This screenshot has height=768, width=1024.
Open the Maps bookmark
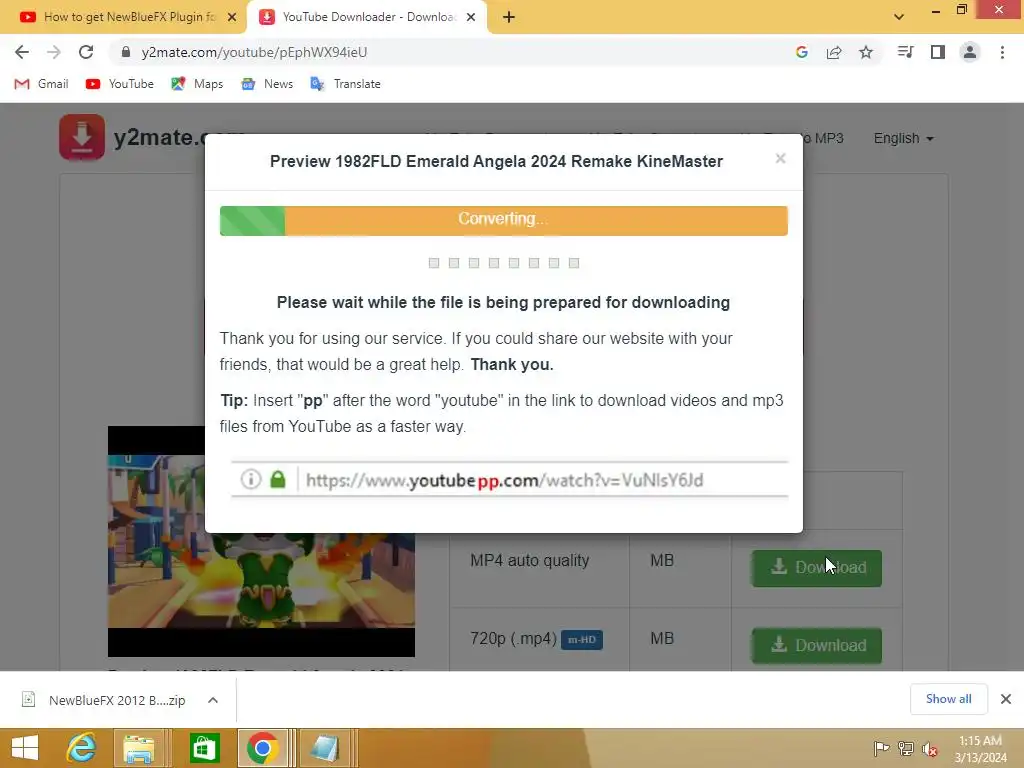pyautogui.click(x=197, y=84)
